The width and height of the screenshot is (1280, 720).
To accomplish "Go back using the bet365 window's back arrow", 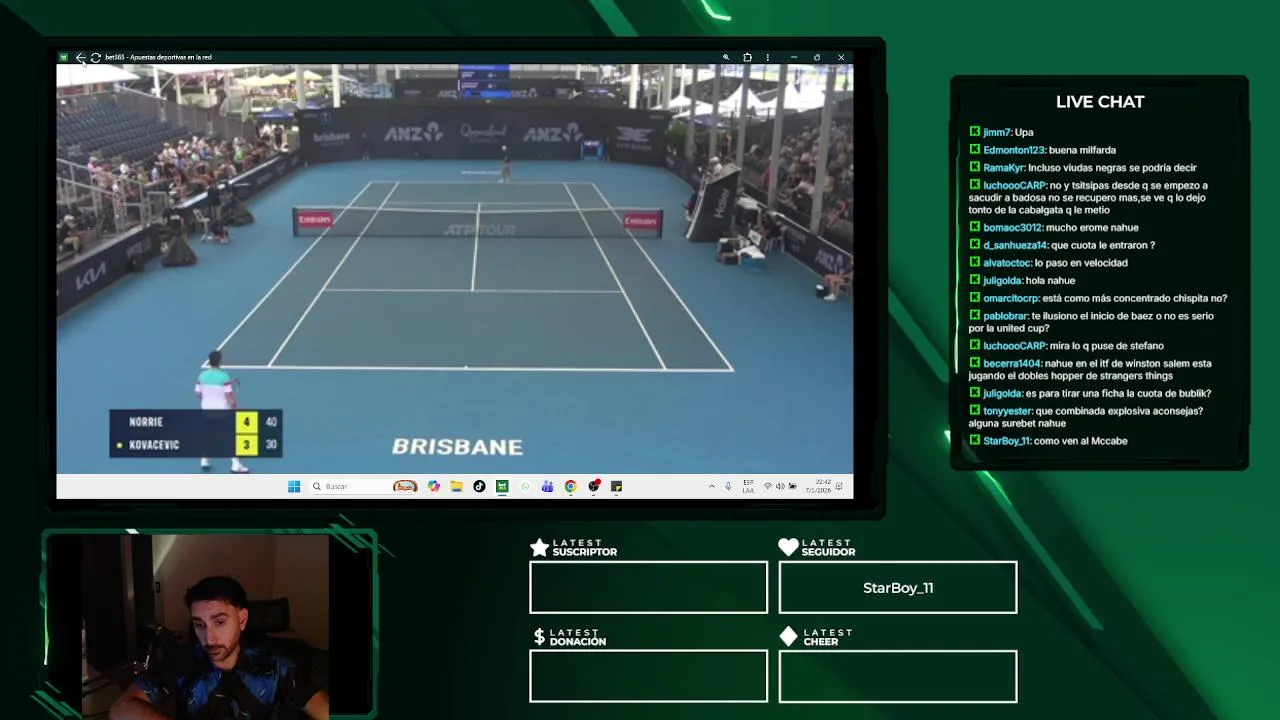I will pyautogui.click(x=81, y=58).
